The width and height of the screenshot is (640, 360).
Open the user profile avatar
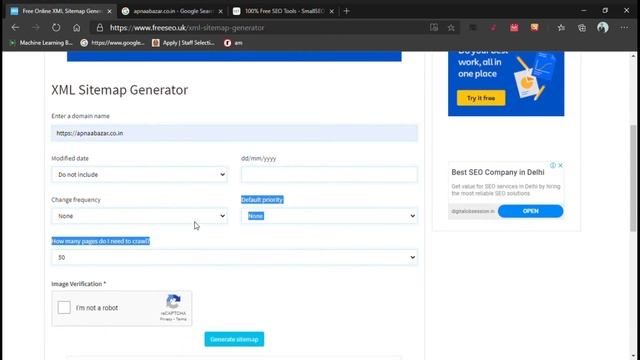click(x=603, y=27)
